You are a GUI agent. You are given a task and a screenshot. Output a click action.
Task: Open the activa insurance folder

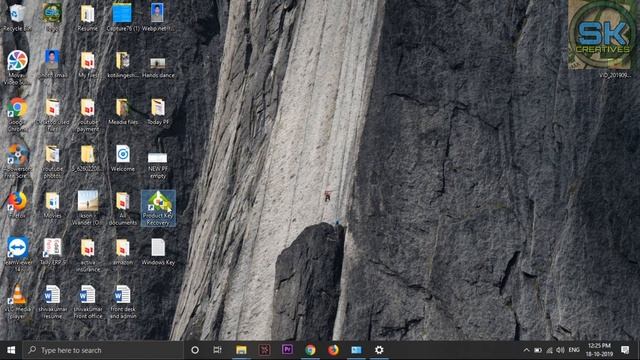pos(87,255)
